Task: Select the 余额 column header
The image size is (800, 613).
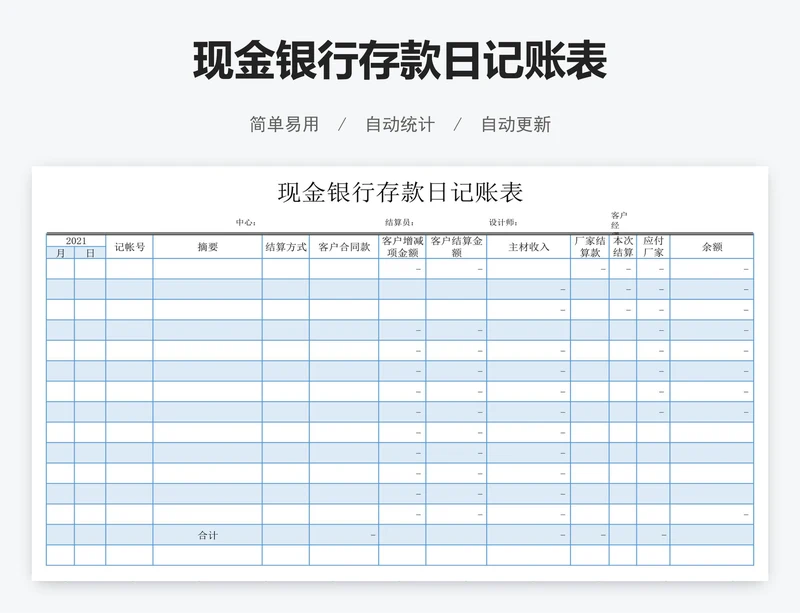Action: click(x=712, y=247)
